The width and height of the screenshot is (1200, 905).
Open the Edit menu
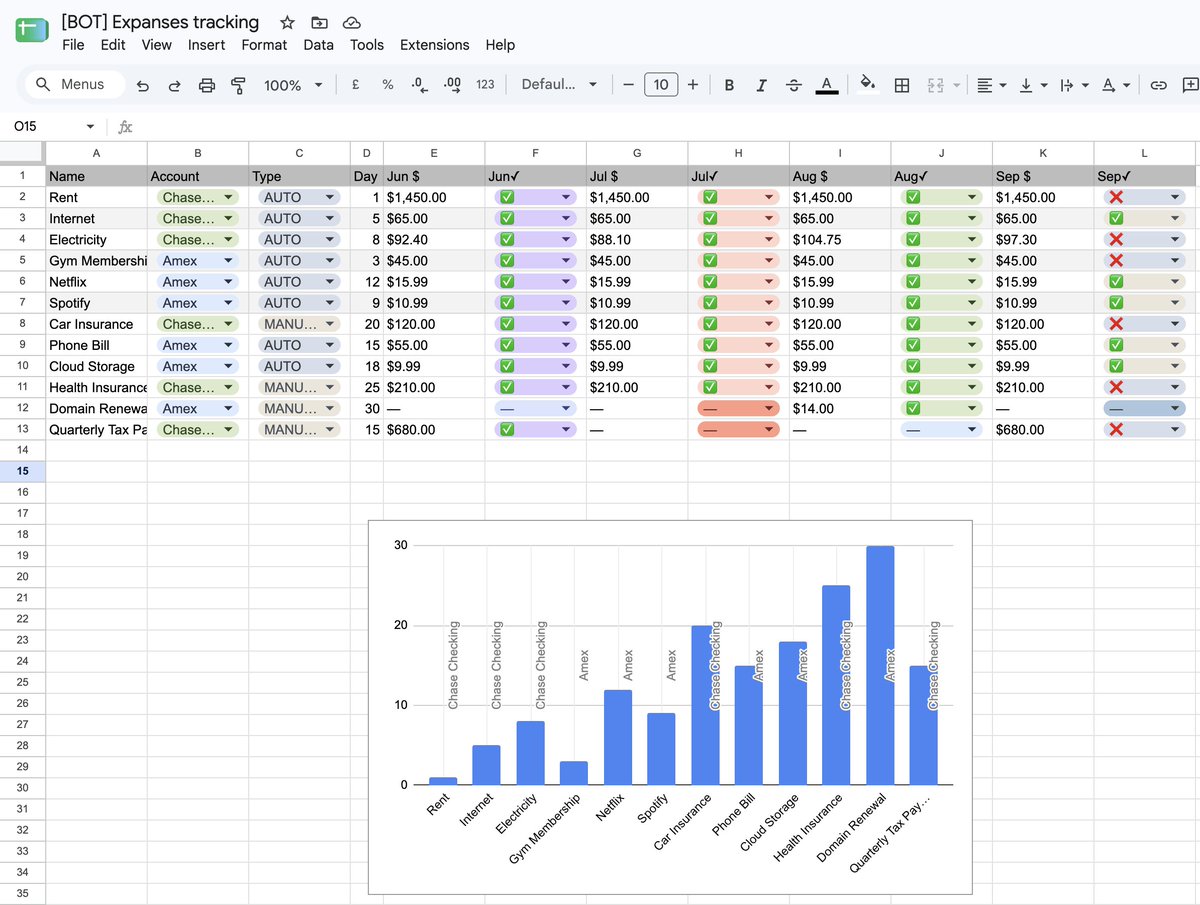click(113, 45)
